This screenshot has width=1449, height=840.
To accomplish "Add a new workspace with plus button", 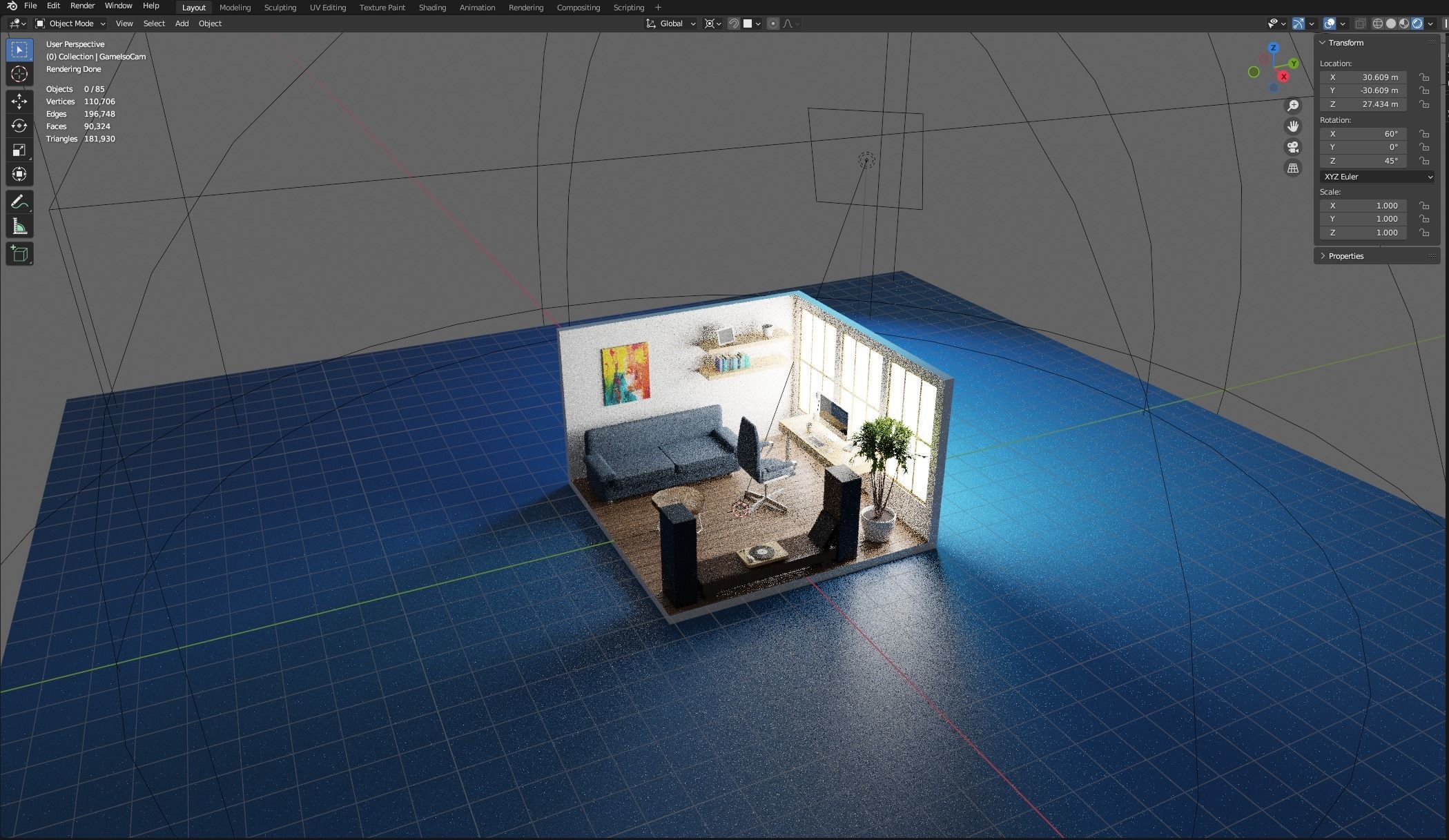I will (x=658, y=8).
